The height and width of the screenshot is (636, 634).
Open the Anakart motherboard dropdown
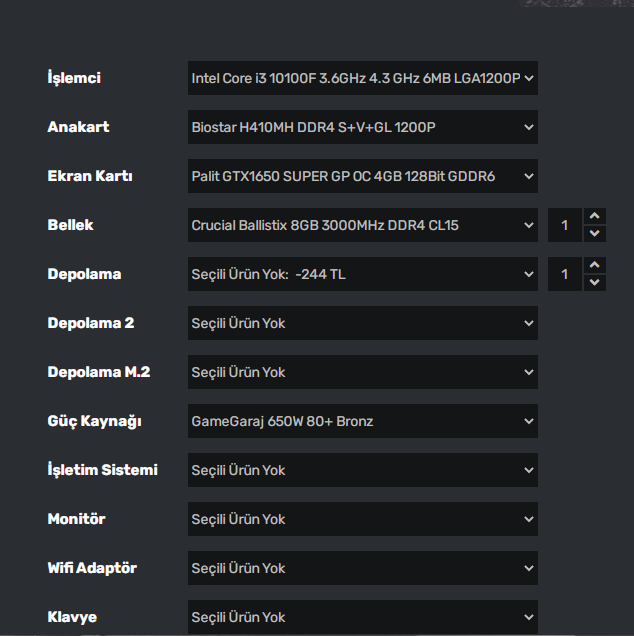(x=362, y=127)
